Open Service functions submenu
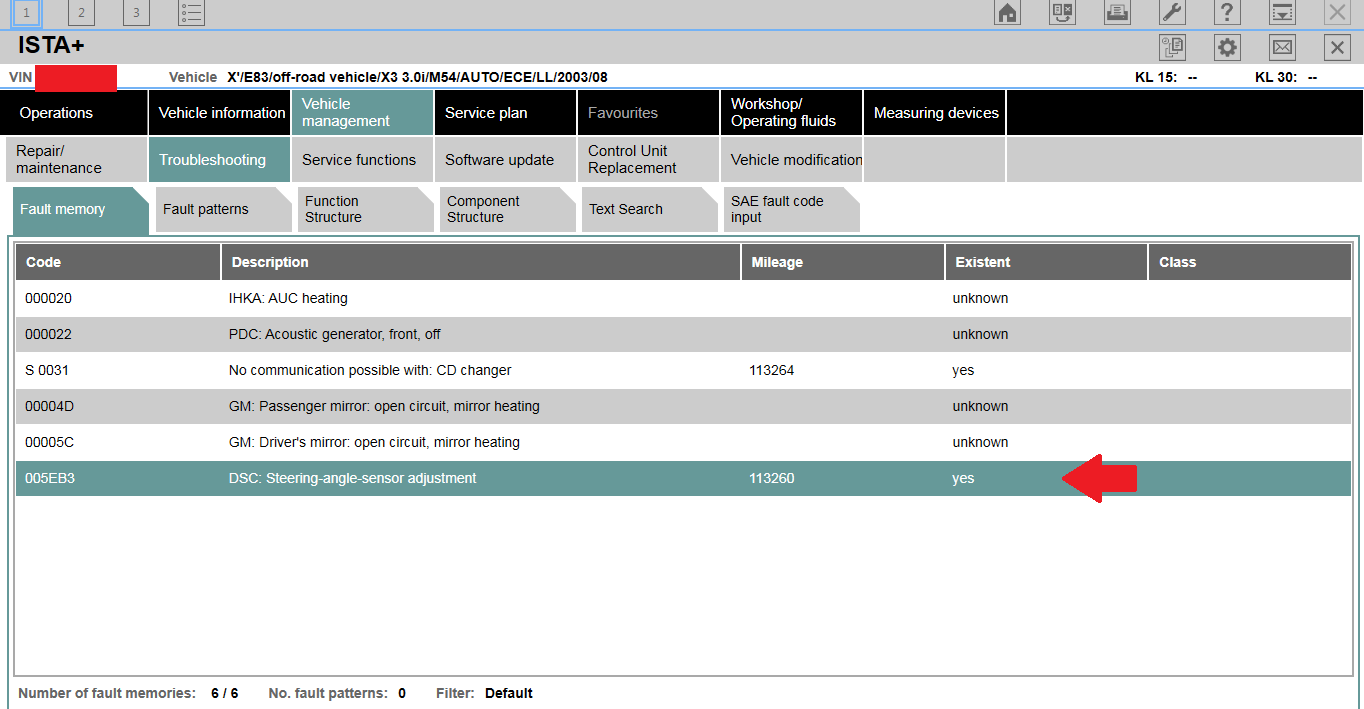The height and width of the screenshot is (709, 1364). 363,160
